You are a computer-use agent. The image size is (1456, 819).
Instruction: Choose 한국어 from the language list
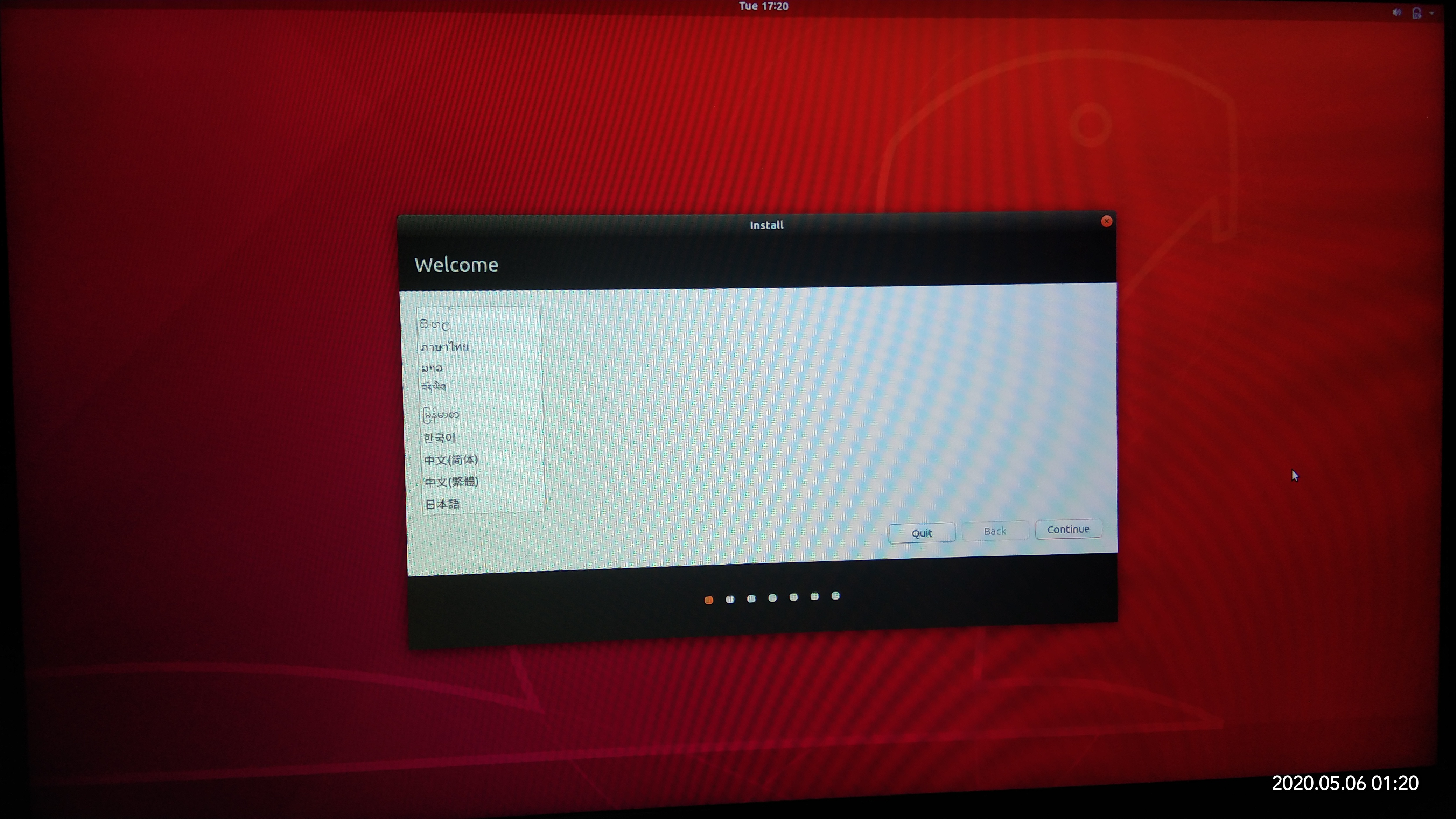(439, 438)
